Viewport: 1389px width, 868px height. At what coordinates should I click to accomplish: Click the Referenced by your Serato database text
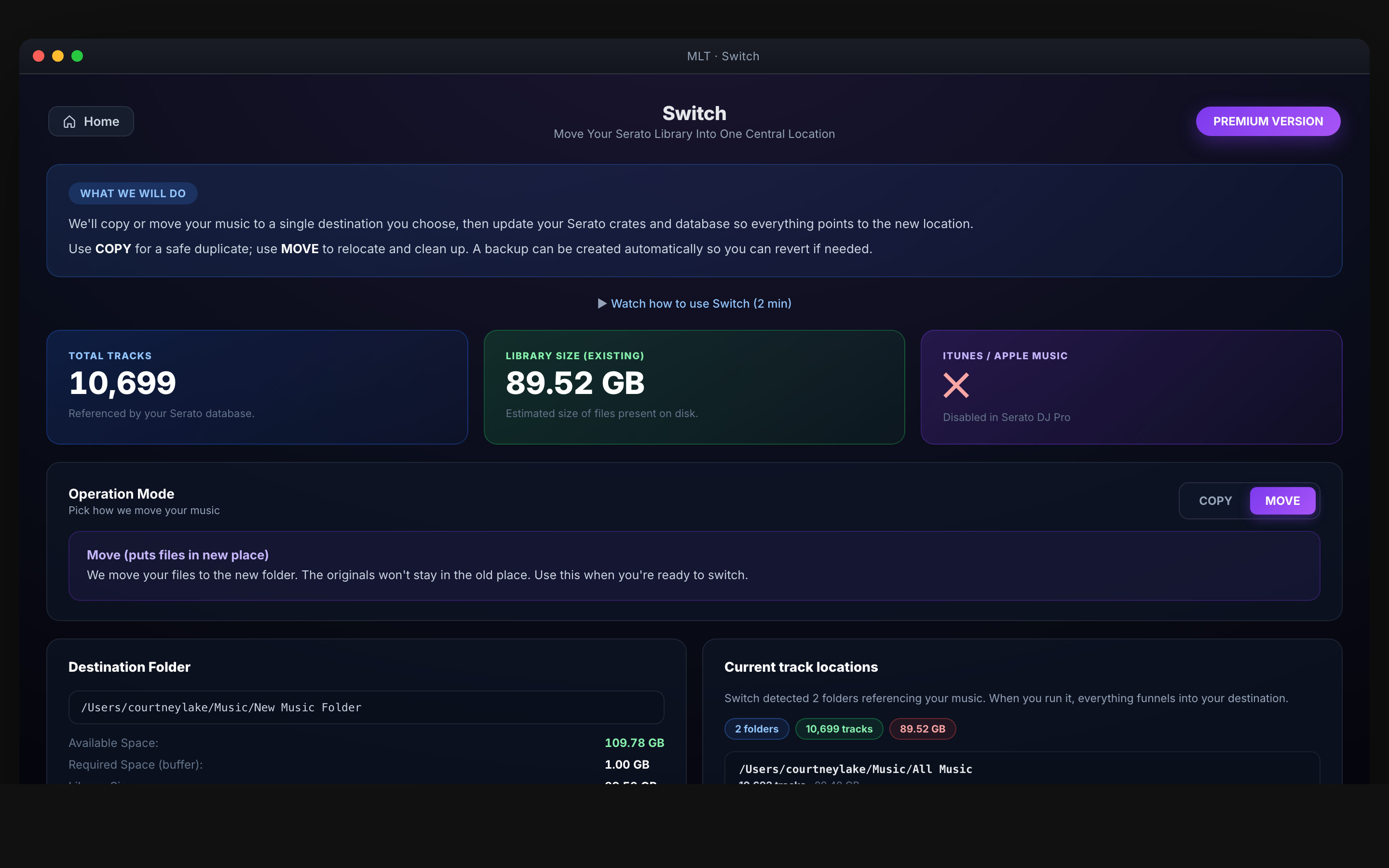pos(161,413)
